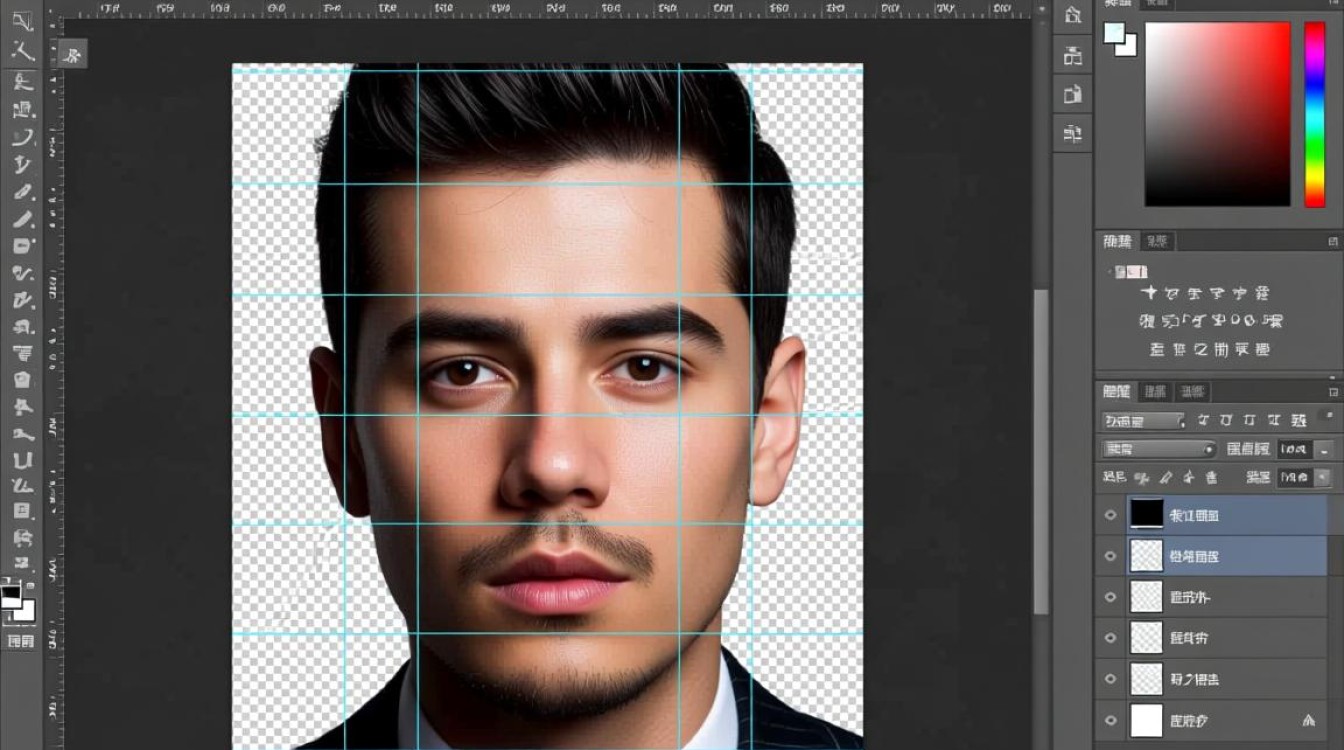Switch to the second tab in layers panel group
Viewport: 1344px width, 750px height.
point(1155,391)
